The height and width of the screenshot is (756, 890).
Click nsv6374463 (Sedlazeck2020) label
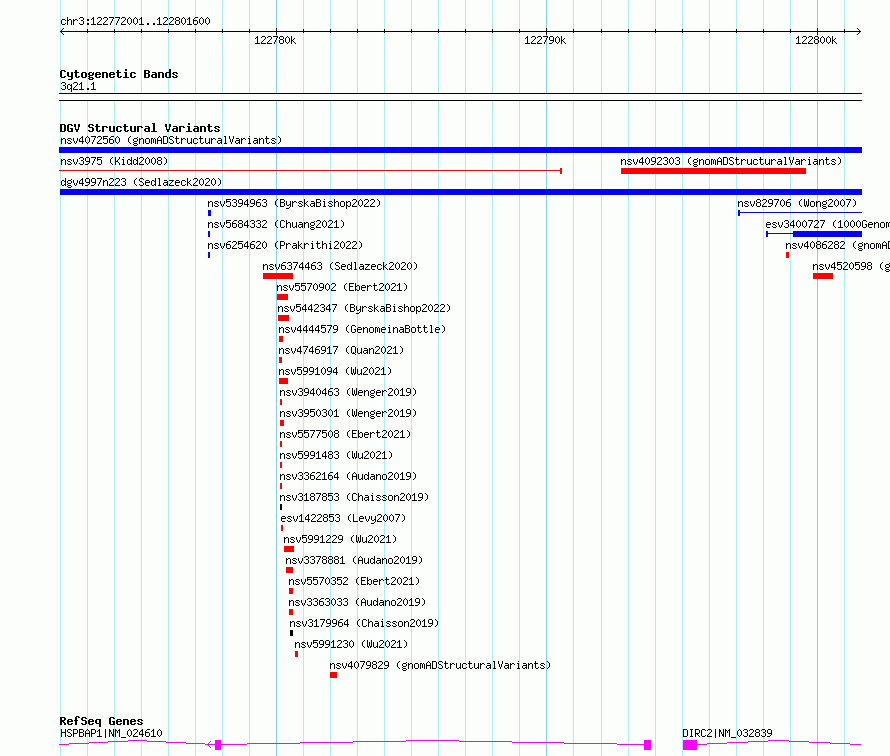[340, 266]
